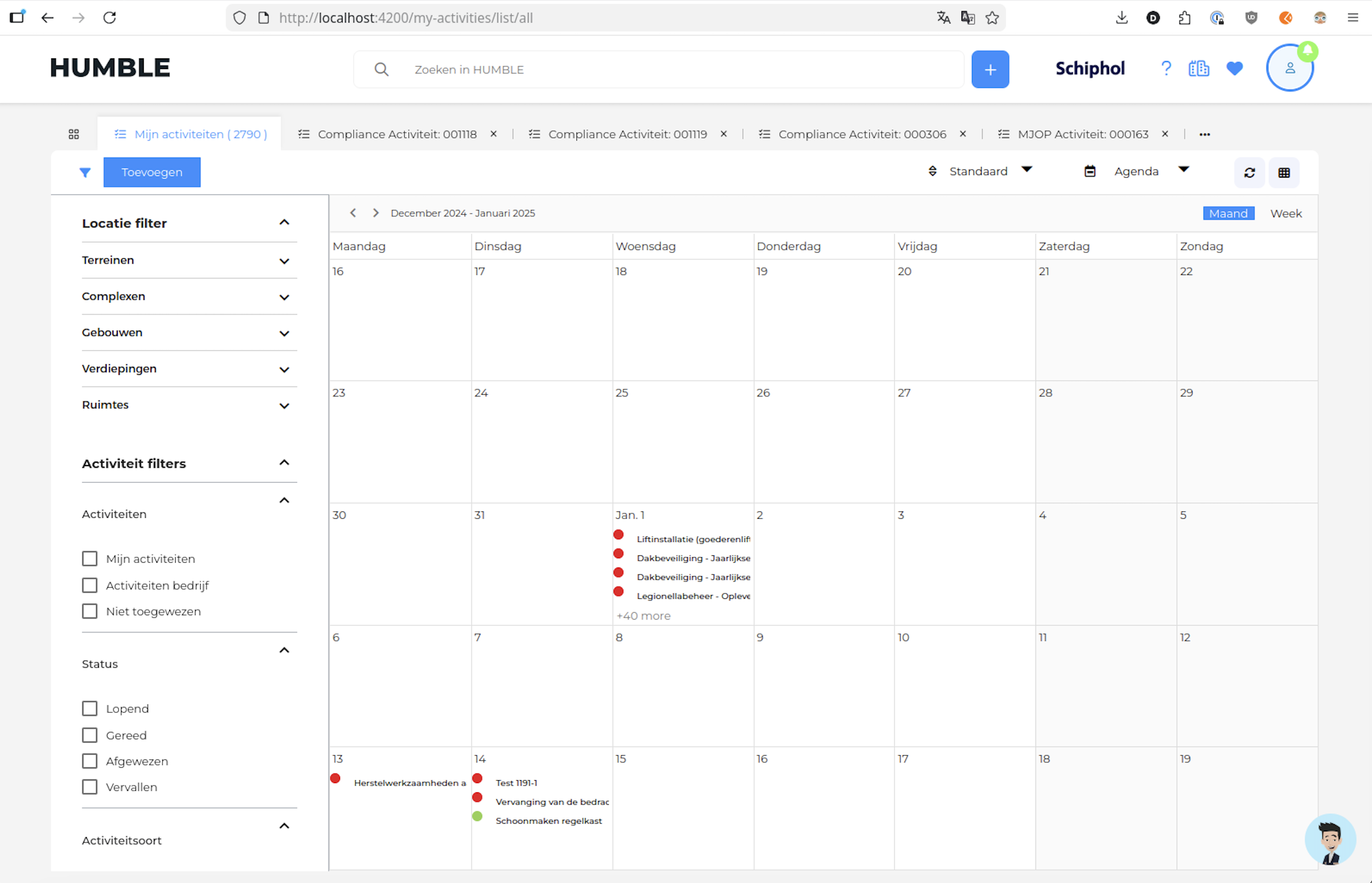Open the dashboard grid tab icon

74,134
